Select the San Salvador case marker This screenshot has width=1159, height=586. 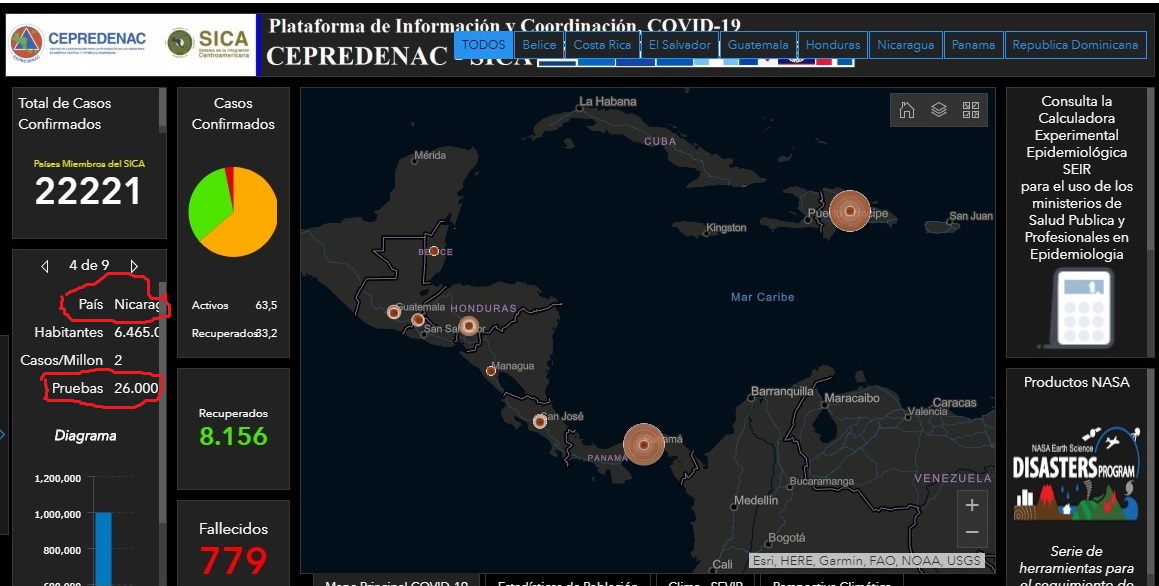(x=418, y=320)
